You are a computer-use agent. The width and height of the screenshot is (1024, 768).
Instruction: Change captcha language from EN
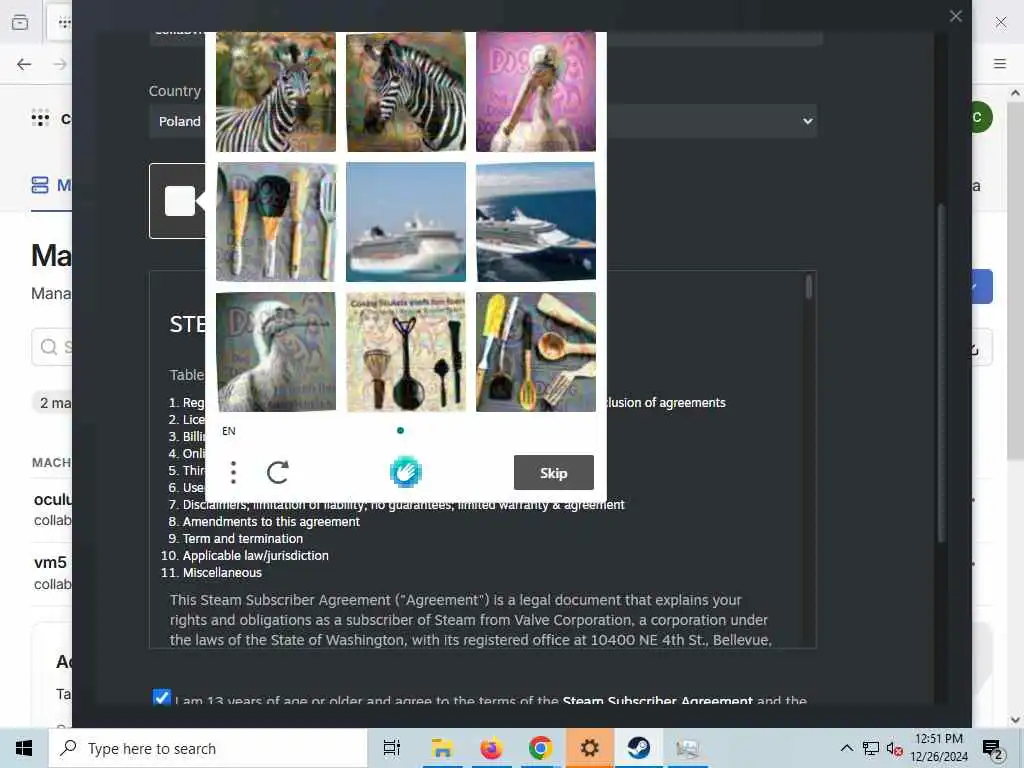click(229, 431)
